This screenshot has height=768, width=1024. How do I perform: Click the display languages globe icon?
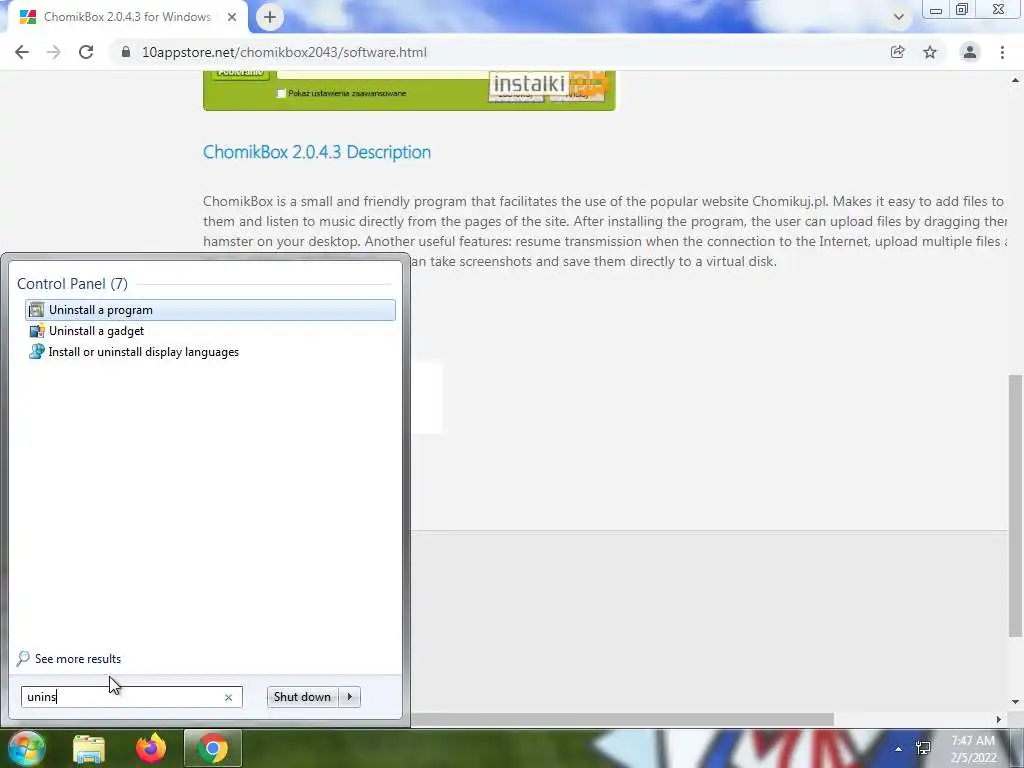pyautogui.click(x=37, y=352)
